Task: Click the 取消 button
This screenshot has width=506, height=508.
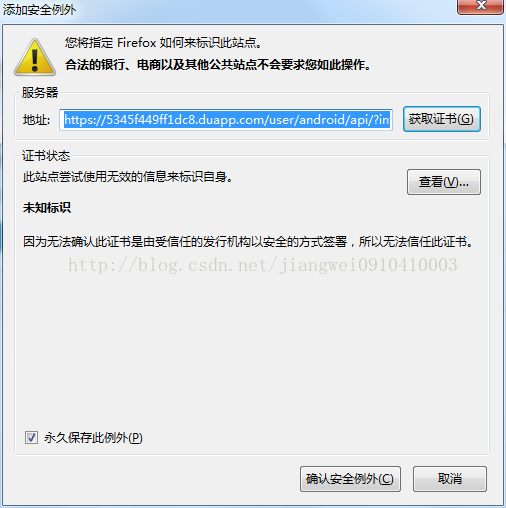Action: coord(450,479)
